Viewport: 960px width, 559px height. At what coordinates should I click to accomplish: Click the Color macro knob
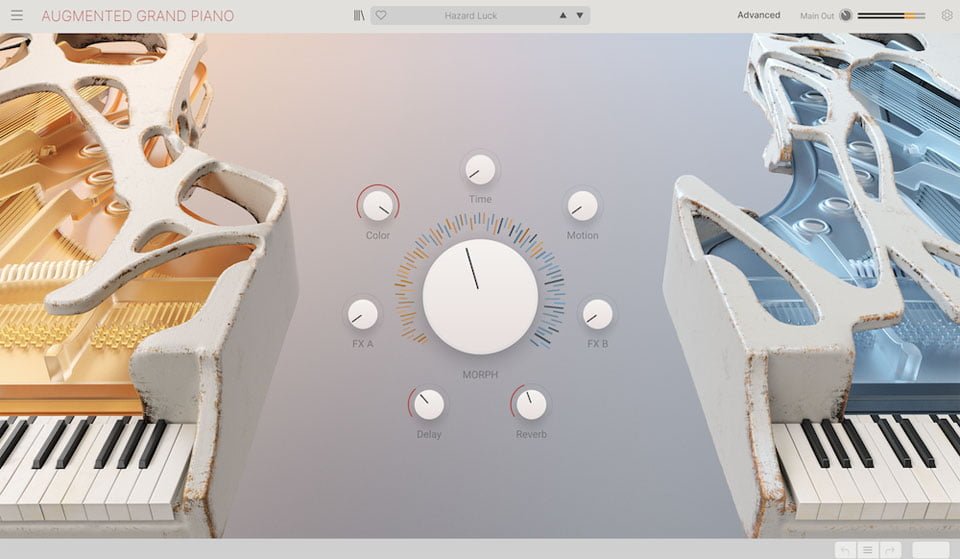coord(378,205)
